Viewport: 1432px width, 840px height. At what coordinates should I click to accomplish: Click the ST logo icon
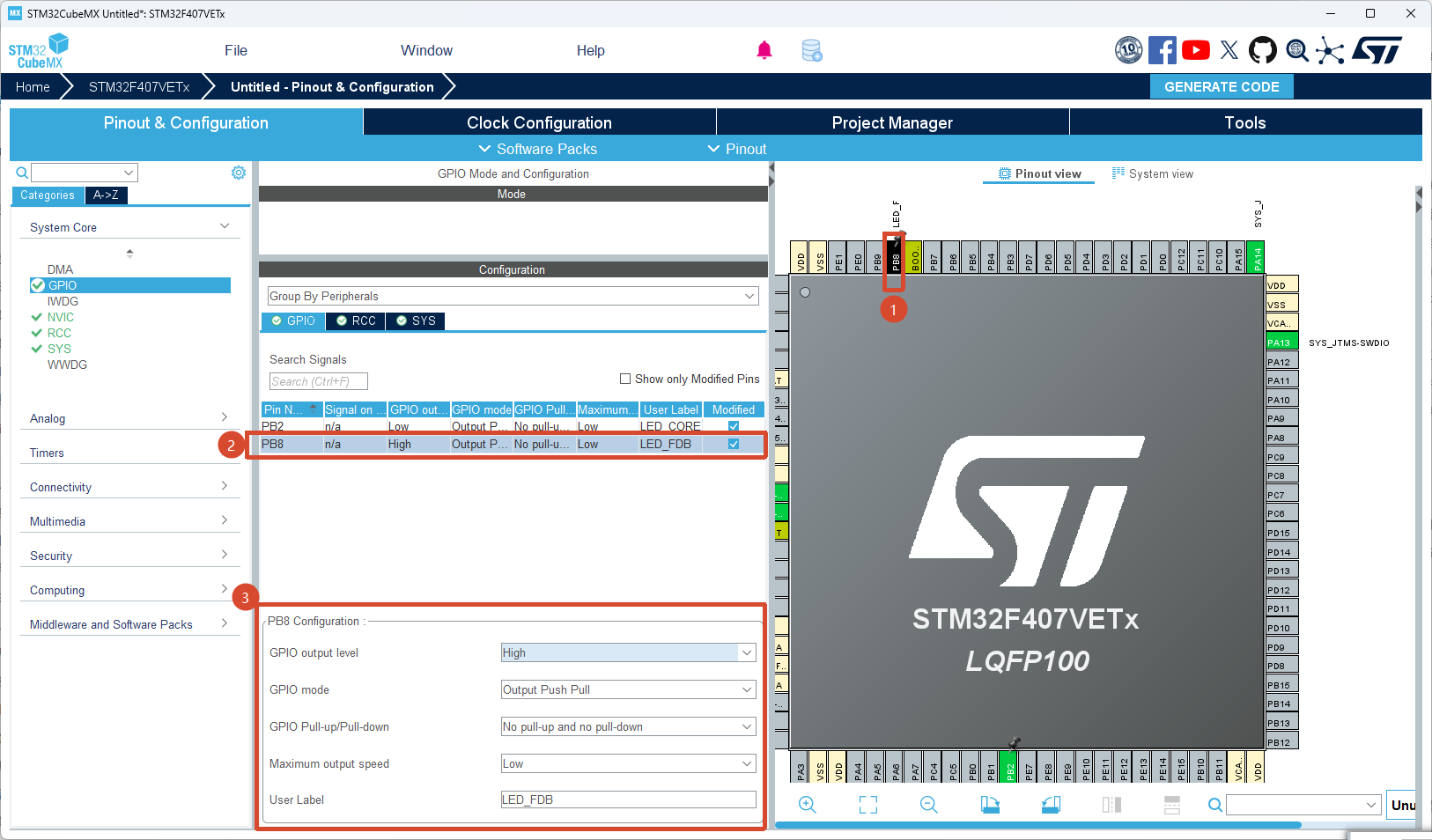coord(1377,50)
